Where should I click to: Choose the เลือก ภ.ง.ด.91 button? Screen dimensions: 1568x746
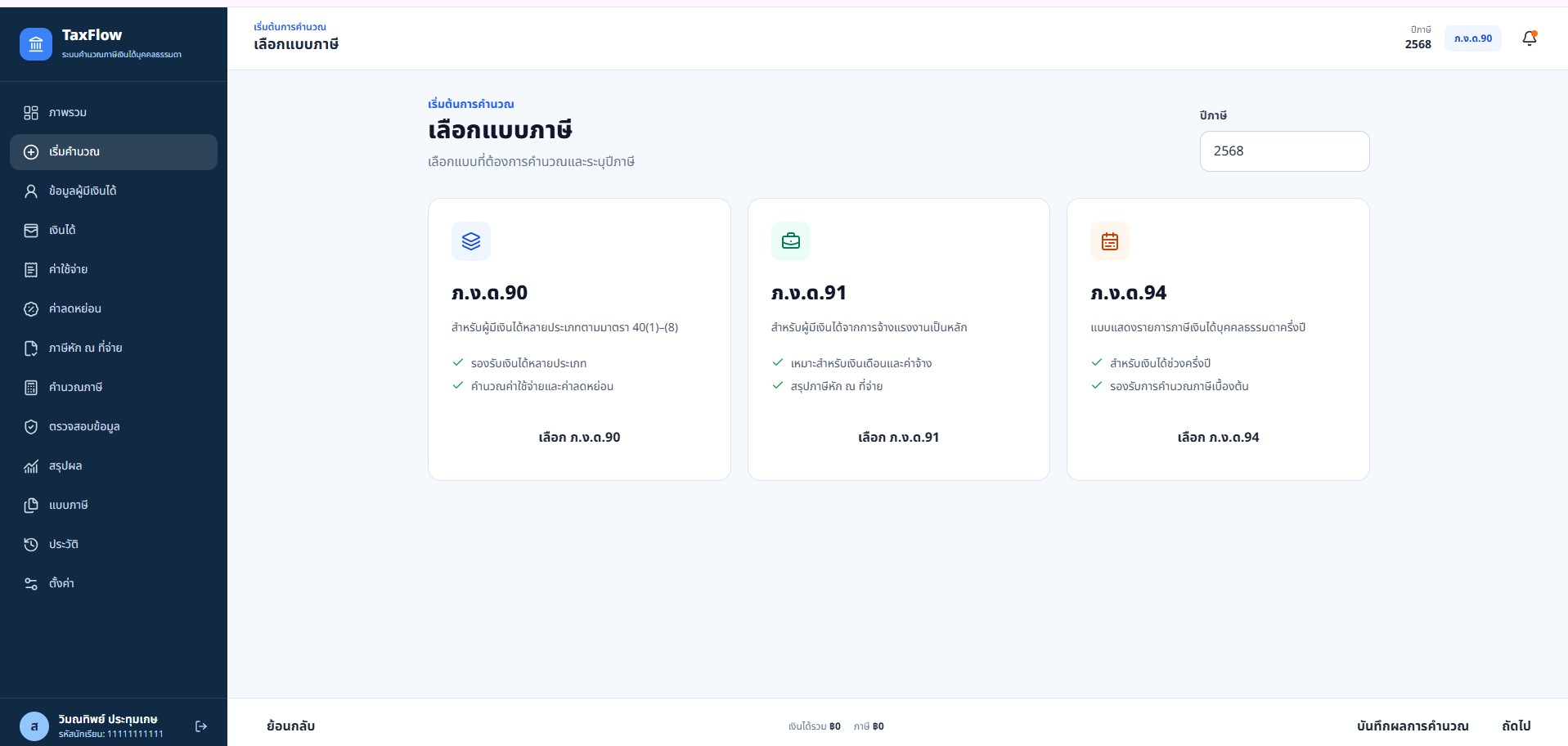(898, 438)
